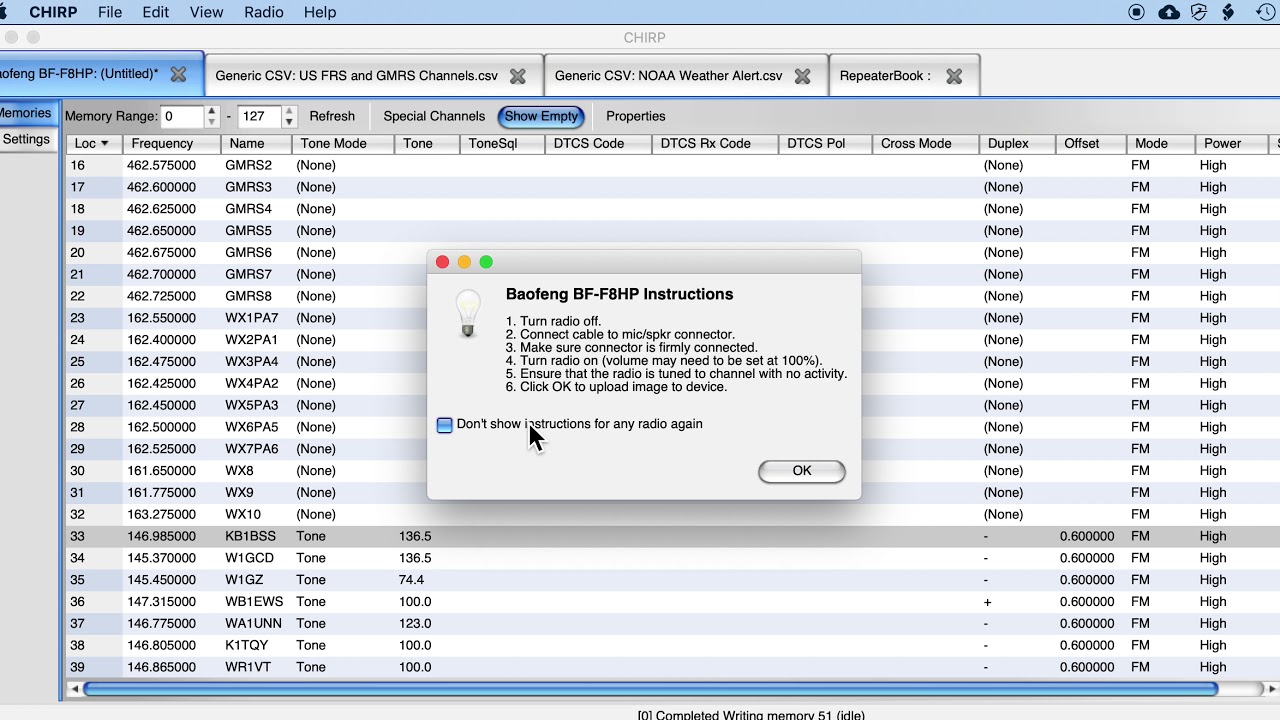The image size is (1280, 720).
Task: Open the cloud upload menu bar icon
Action: 1169,12
